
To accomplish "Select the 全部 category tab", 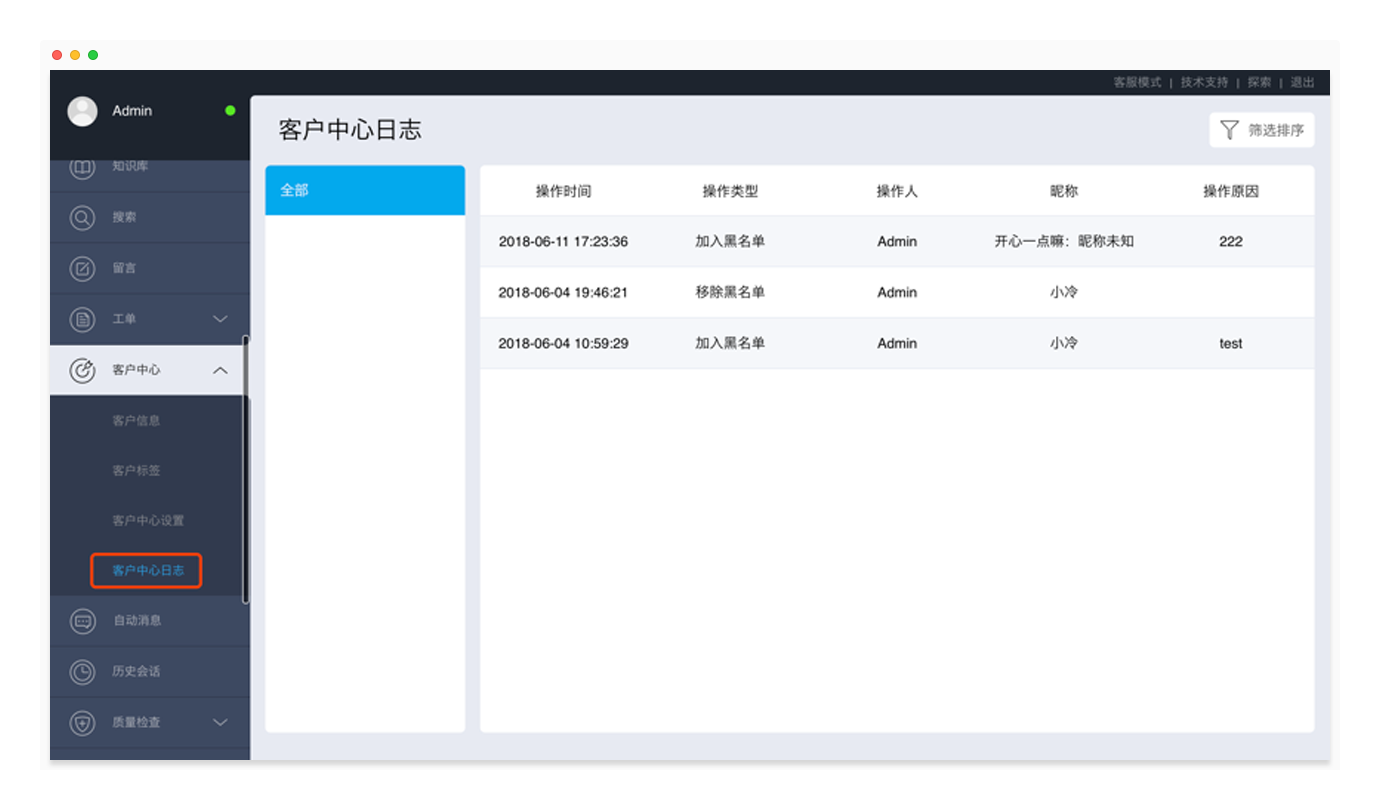I will tap(365, 190).
